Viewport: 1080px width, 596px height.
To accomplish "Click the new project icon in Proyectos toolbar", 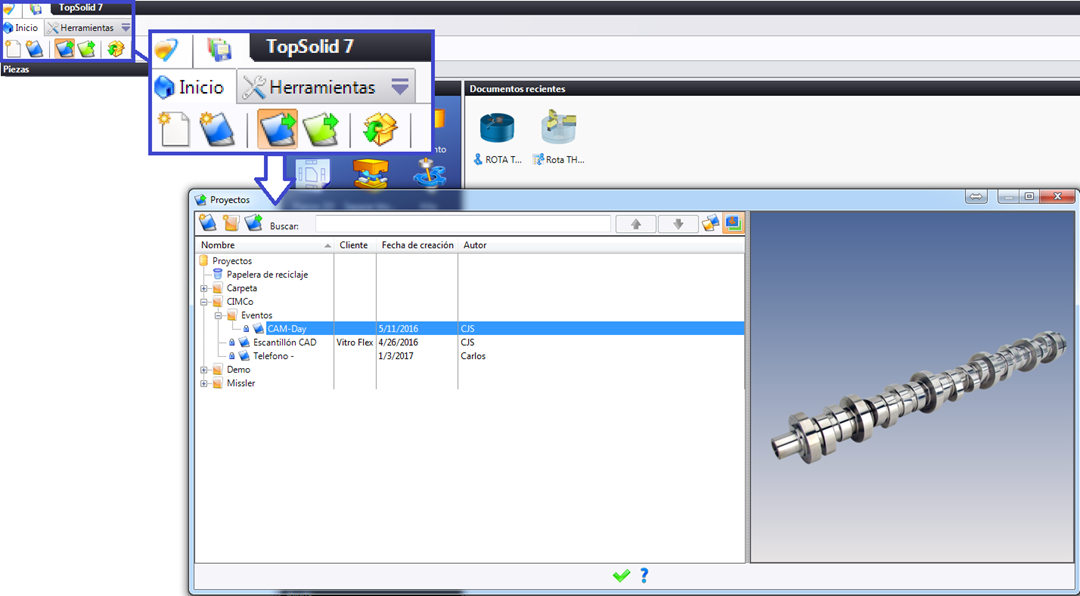I will tap(208, 223).
